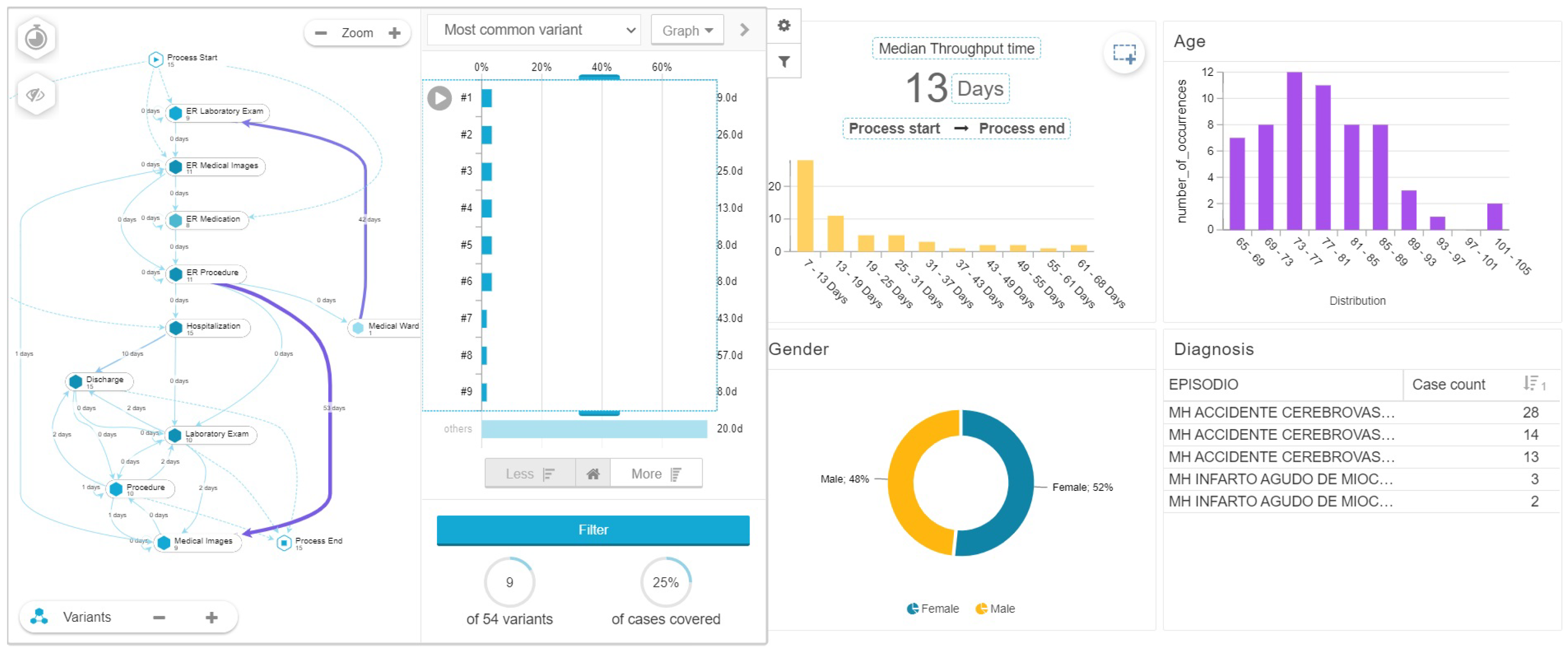Click the funnel filter icon

coord(783,61)
